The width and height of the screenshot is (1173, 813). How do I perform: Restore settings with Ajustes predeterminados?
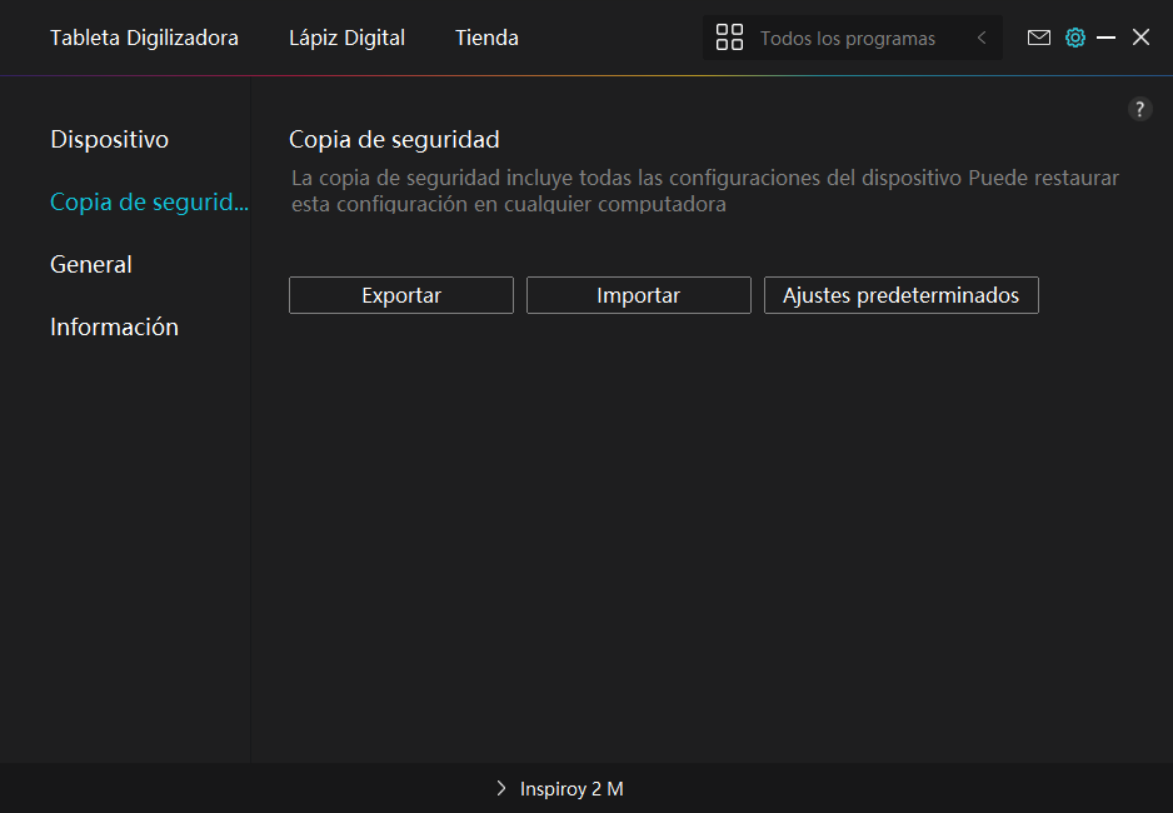coord(901,296)
